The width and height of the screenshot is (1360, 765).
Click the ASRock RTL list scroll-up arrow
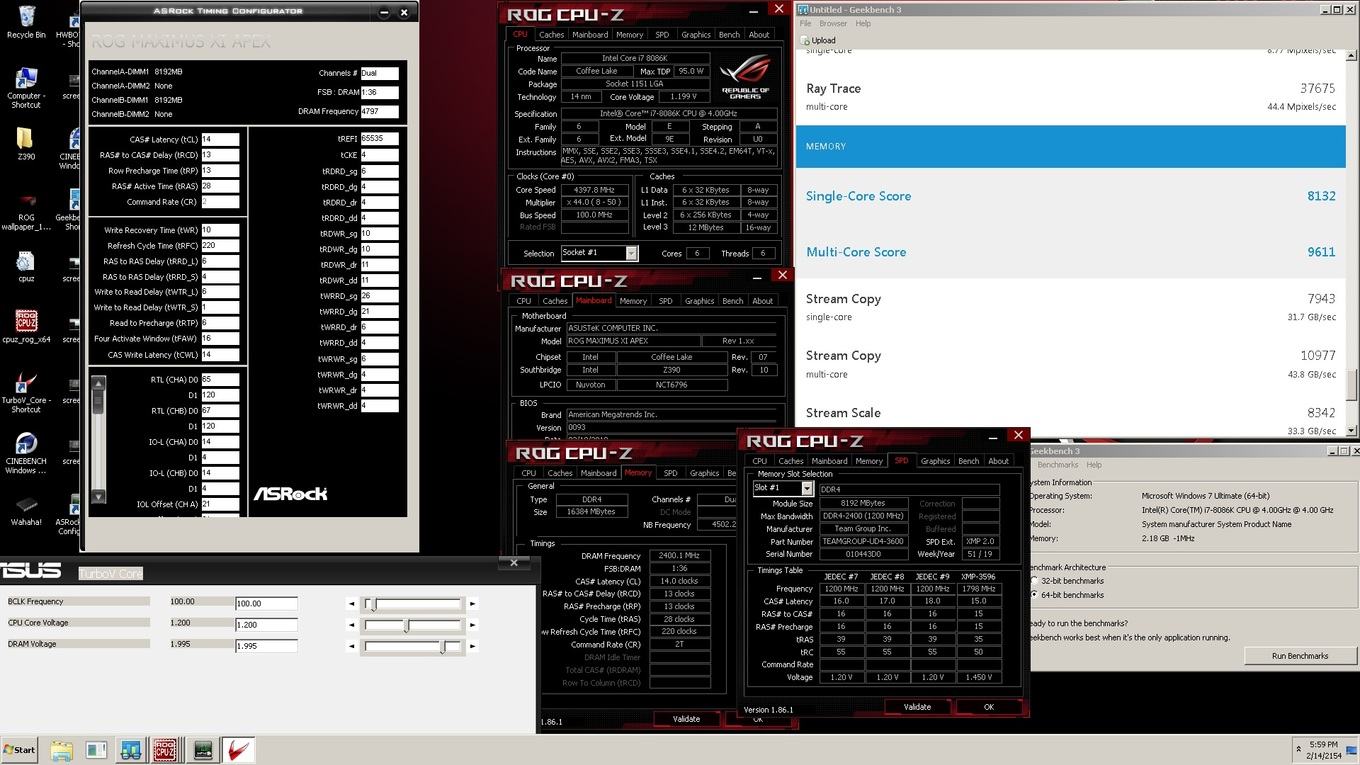pyautogui.click(x=97, y=381)
